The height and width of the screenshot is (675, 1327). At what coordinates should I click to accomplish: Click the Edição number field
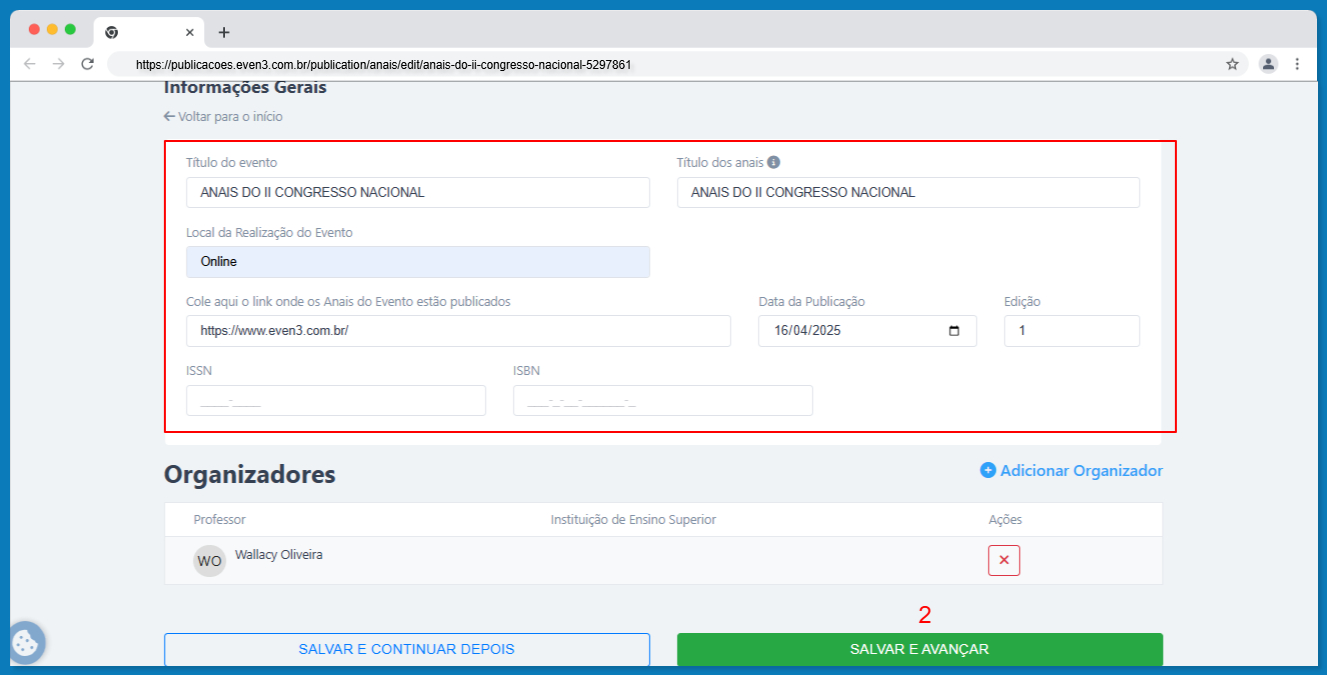click(1072, 331)
